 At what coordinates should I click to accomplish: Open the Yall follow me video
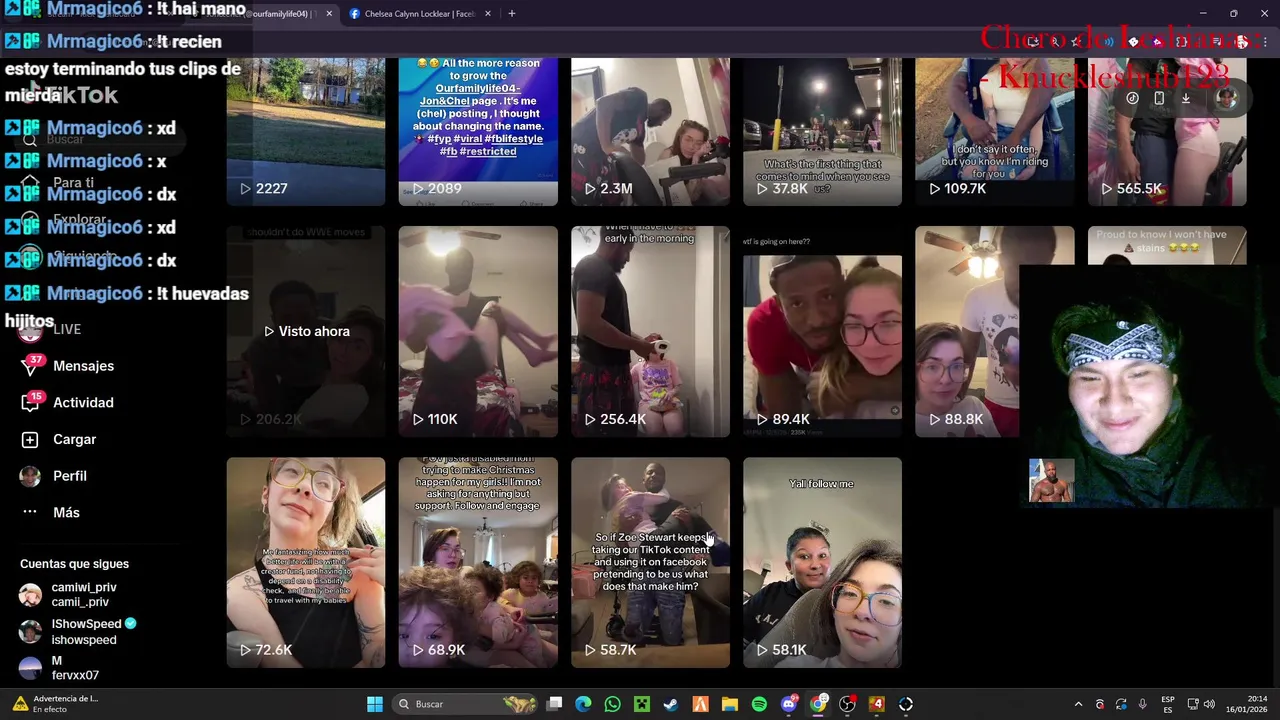[822, 563]
